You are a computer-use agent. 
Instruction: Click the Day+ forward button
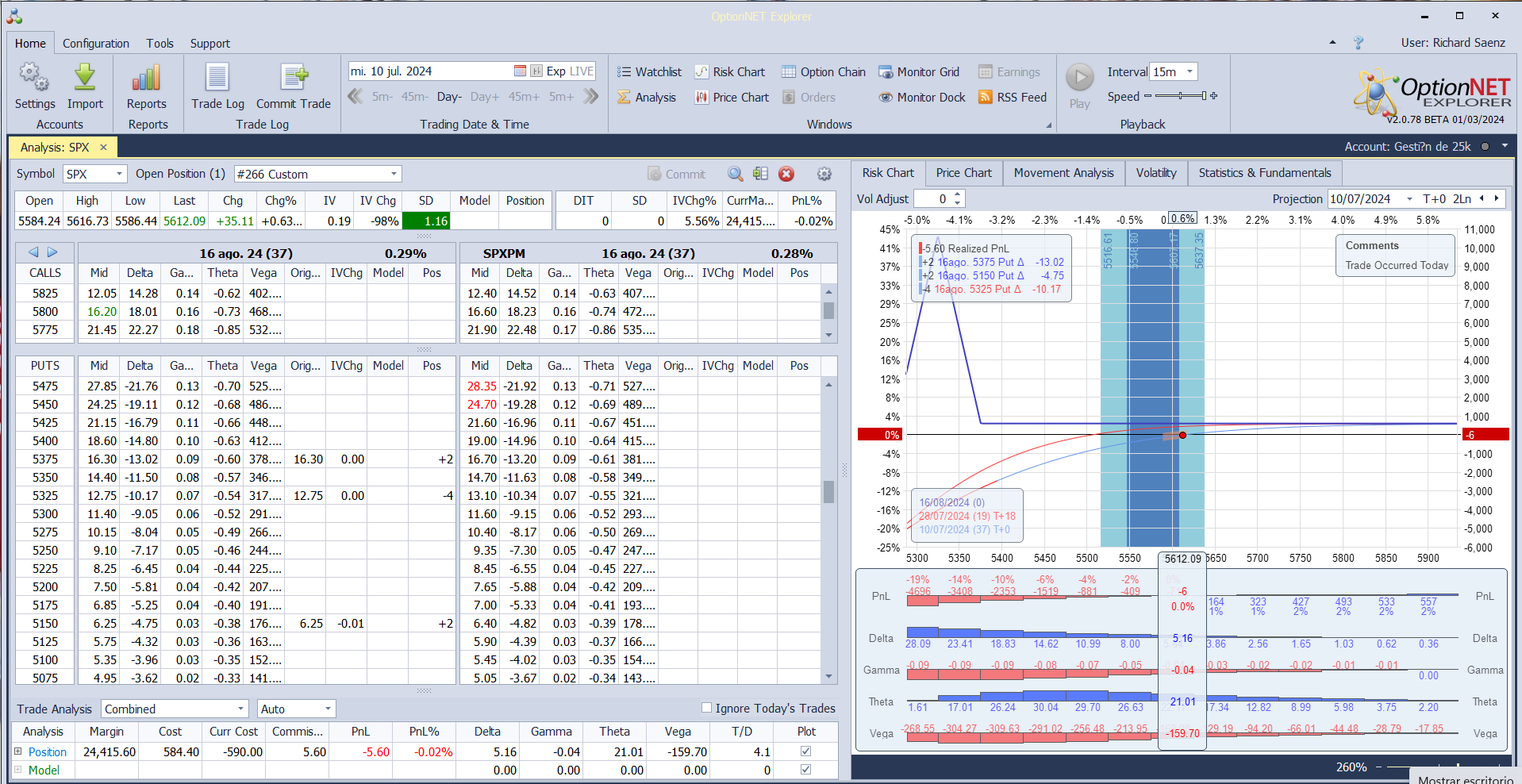tap(484, 97)
